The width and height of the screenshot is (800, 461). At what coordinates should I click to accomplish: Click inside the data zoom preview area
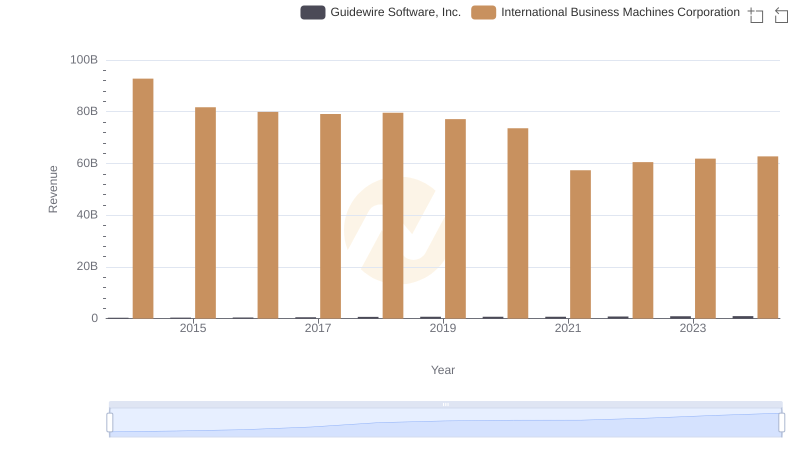point(445,423)
